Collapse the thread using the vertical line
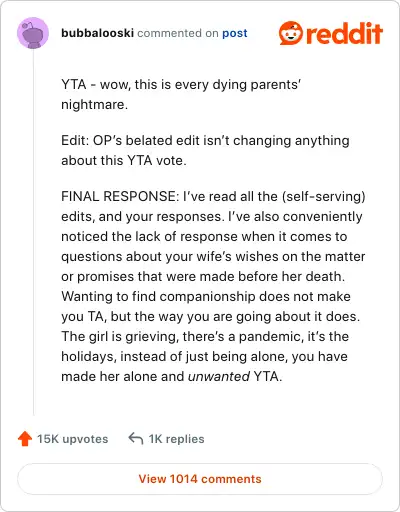Screen dimensions: 400x512 coord(33,232)
